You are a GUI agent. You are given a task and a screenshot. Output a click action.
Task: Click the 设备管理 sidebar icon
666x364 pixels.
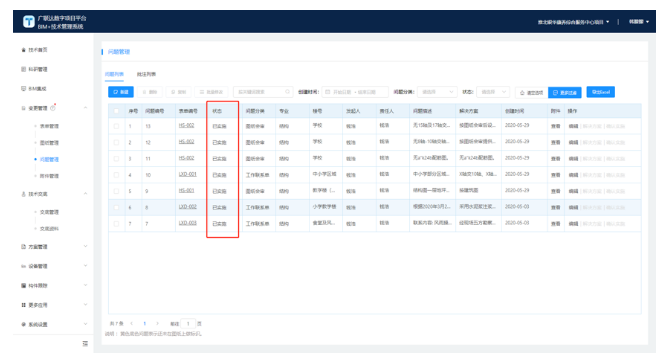click(23, 266)
